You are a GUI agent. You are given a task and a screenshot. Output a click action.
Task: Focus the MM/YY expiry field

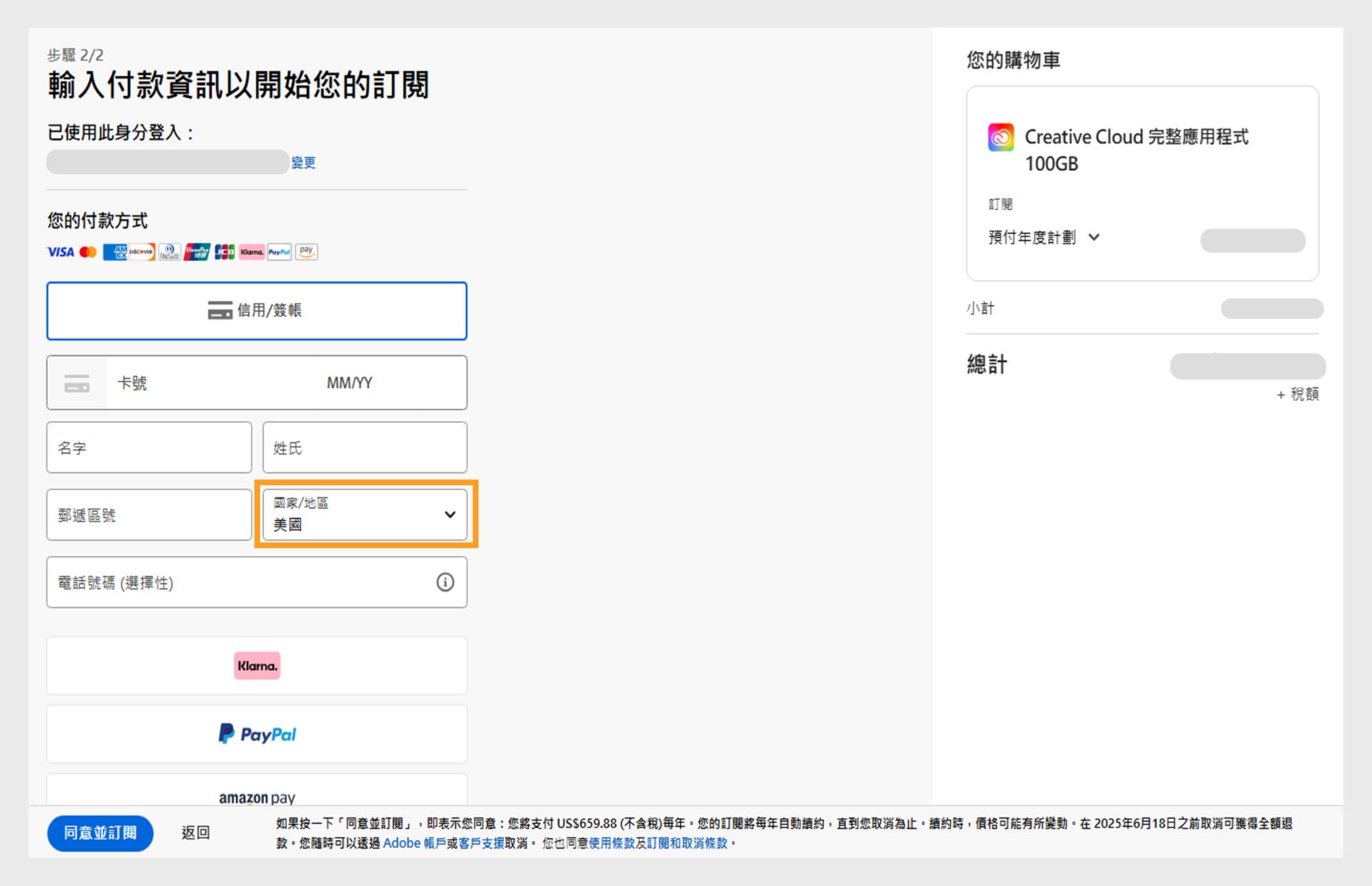click(350, 383)
